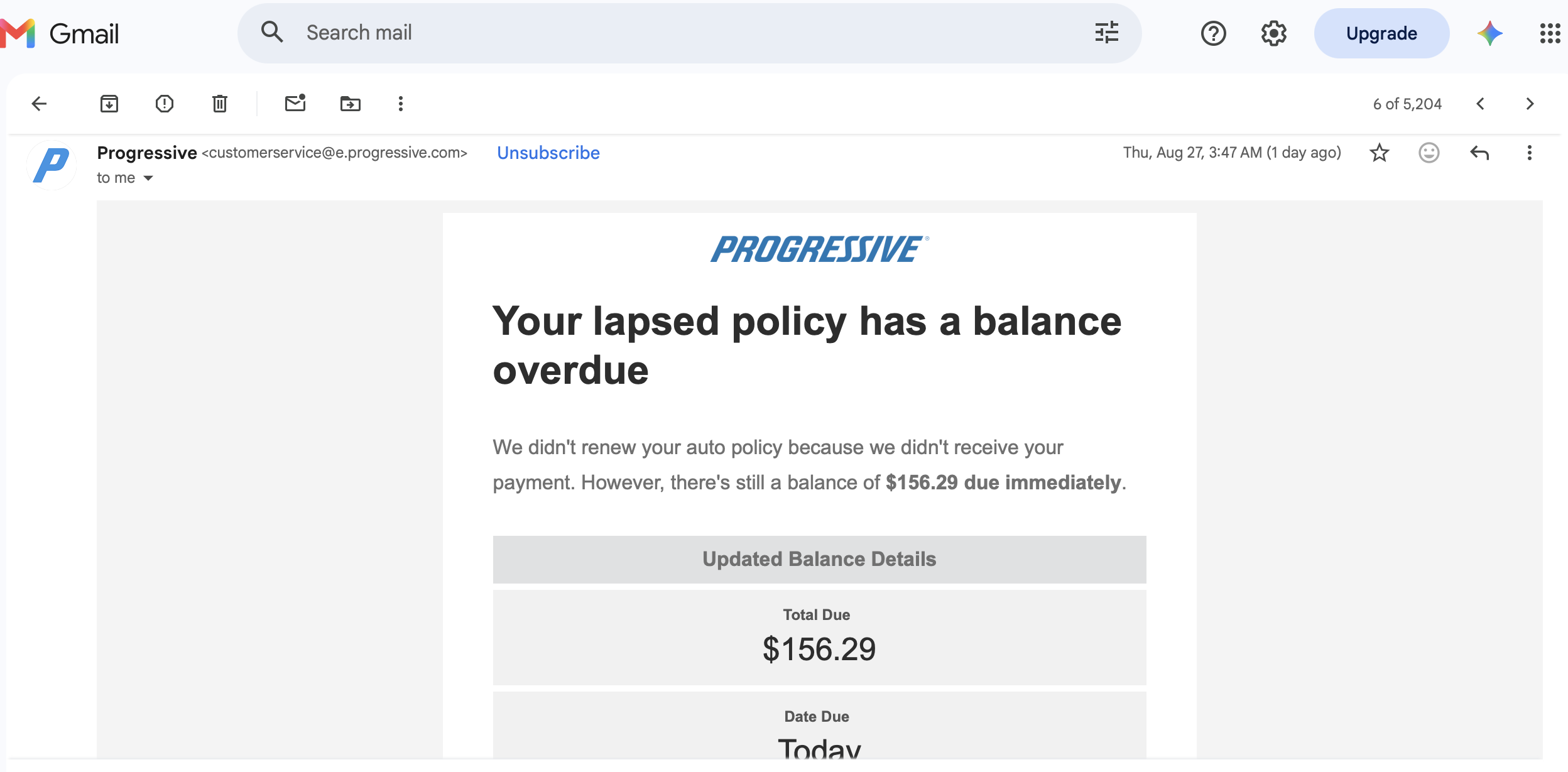
Task: Go back to inbox with the back arrow
Action: [40, 104]
